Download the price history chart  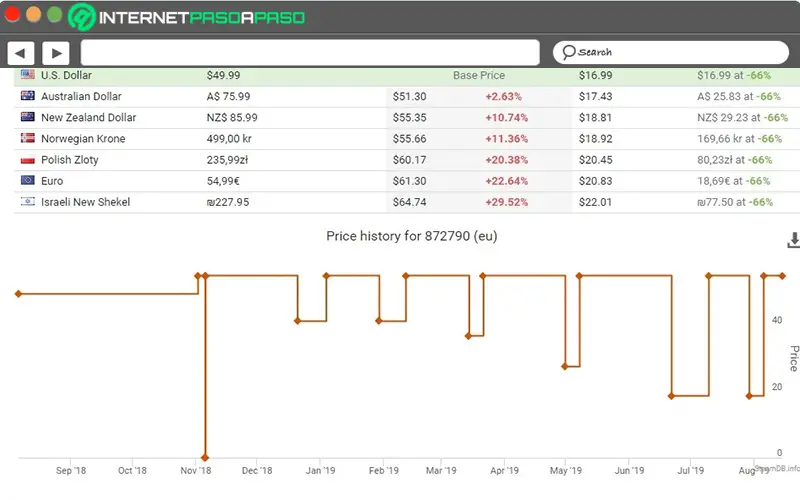click(793, 240)
